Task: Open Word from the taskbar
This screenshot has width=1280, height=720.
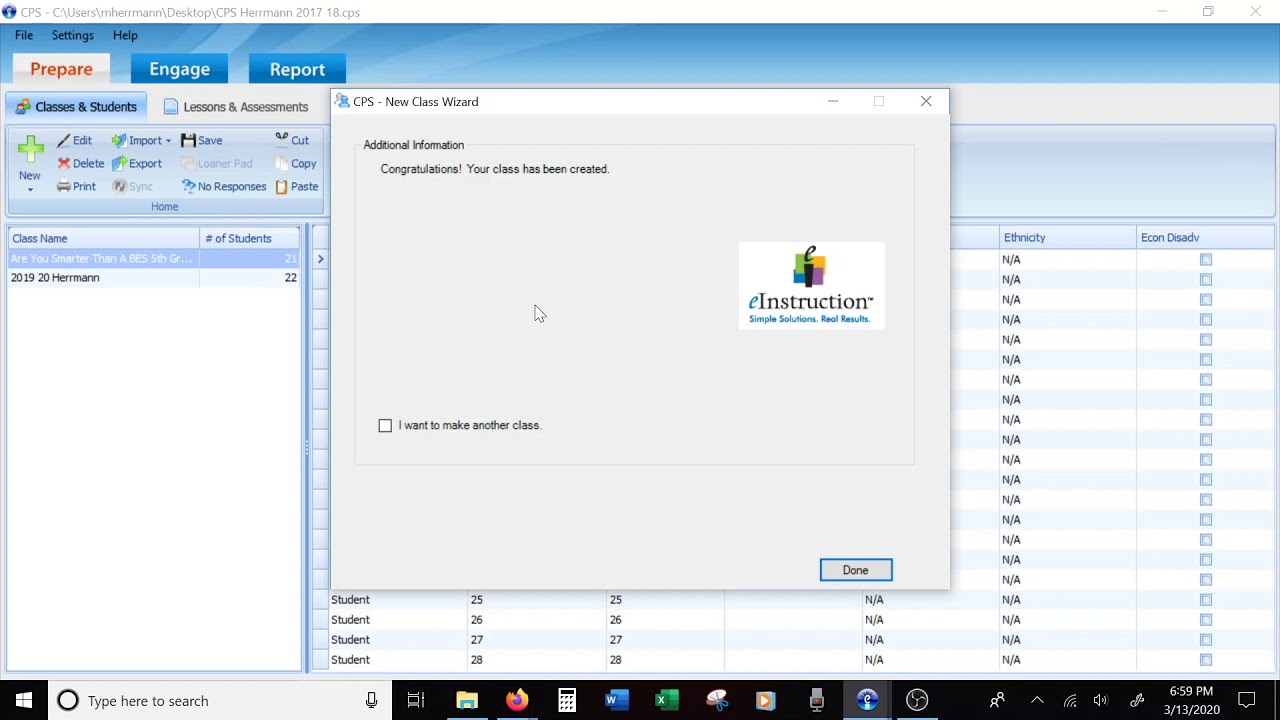Action: pyautogui.click(x=617, y=701)
